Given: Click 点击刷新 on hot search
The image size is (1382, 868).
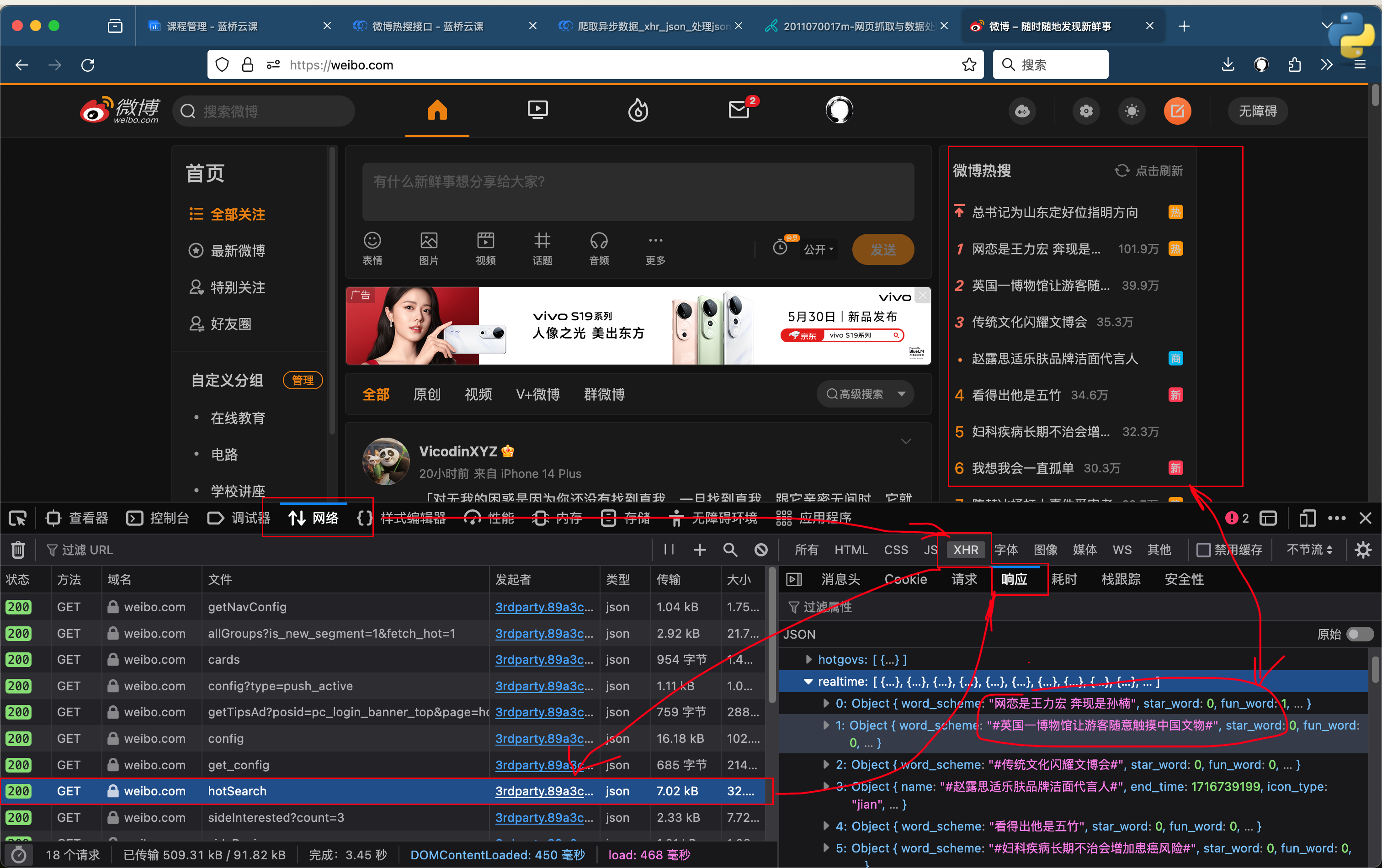Looking at the screenshot, I should click(1148, 170).
